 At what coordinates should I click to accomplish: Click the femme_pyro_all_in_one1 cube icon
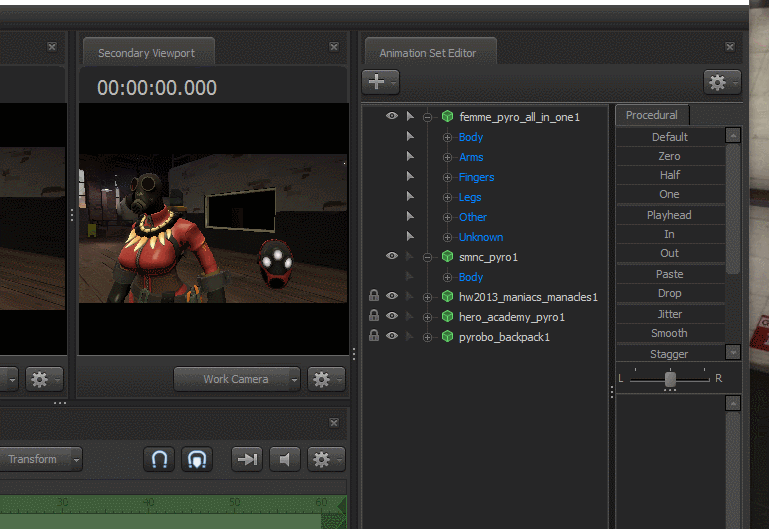447,117
